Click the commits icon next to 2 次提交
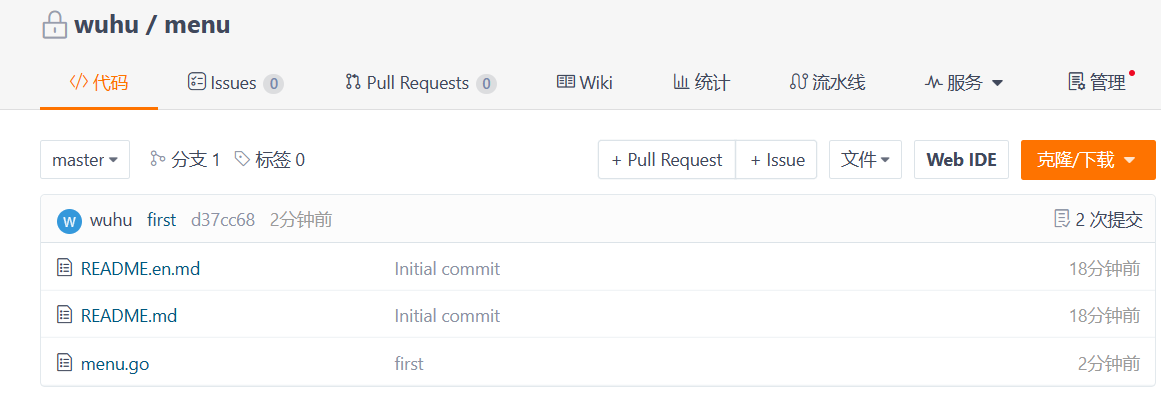1161x403 pixels. [x=1062, y=219]
